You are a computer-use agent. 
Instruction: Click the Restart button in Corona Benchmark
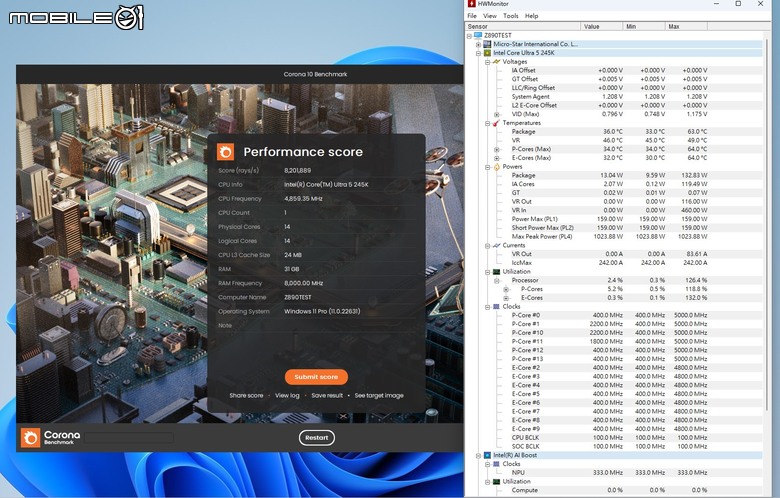(317, 438)
